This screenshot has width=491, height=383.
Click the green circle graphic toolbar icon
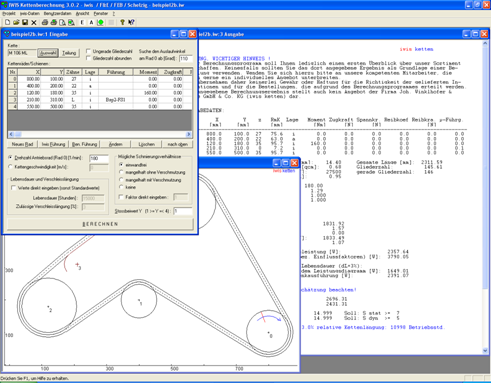100,22
